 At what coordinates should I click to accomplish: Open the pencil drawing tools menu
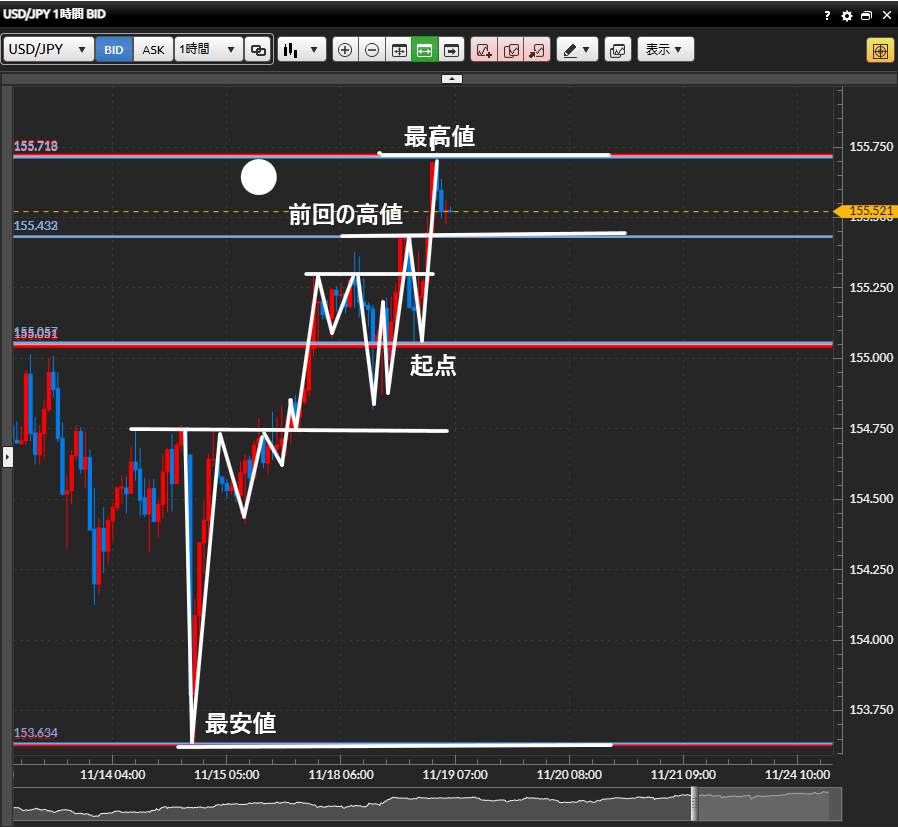[x=577, y=50]
